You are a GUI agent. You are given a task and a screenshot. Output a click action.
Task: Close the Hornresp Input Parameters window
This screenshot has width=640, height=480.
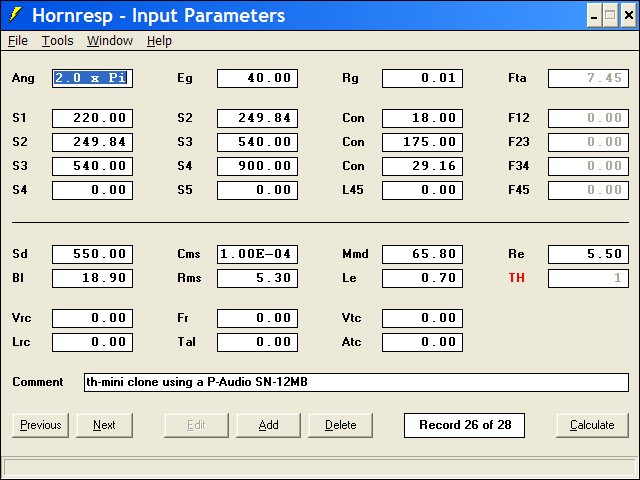[x=629, y=16]
